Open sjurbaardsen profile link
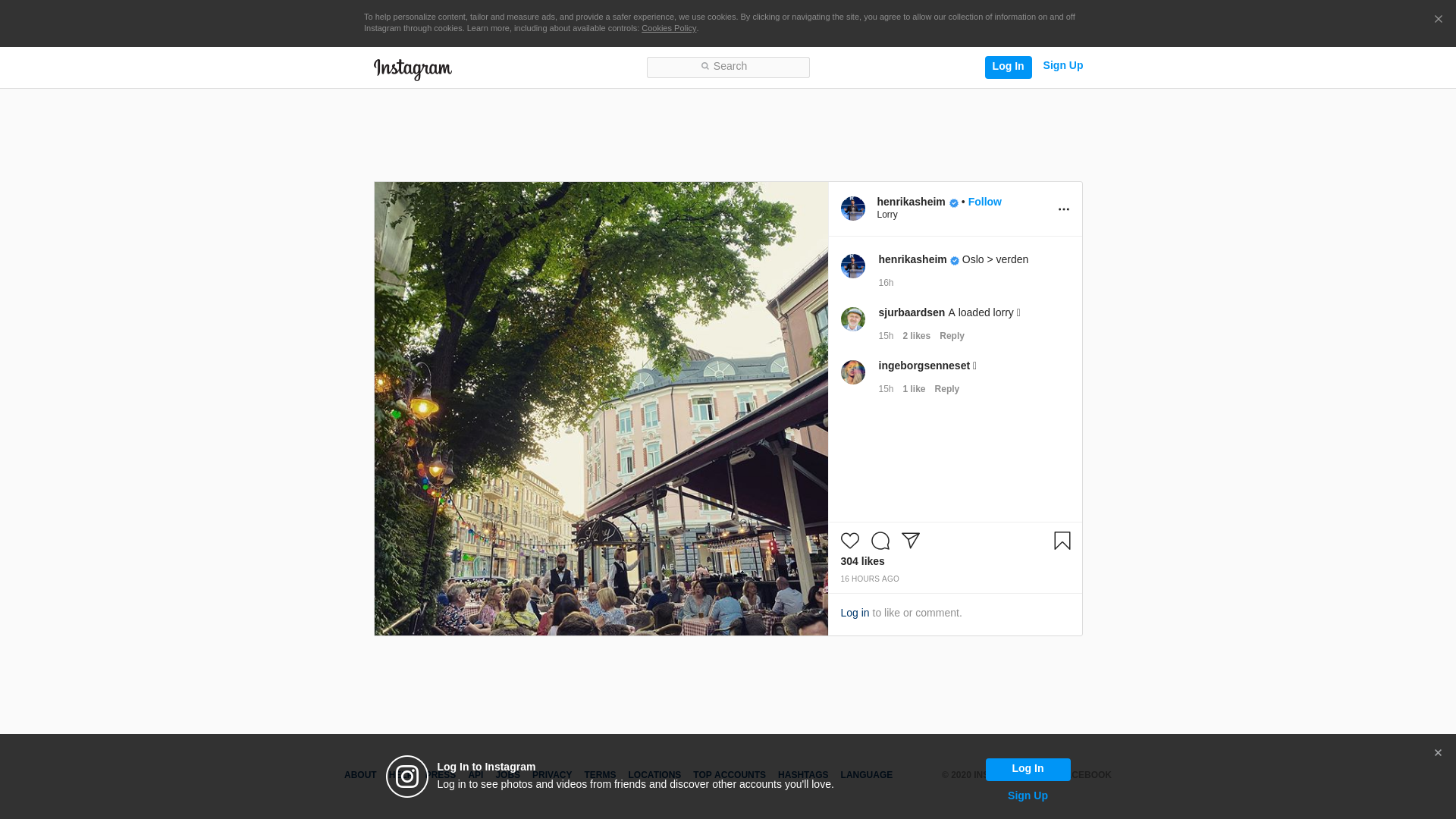Screen dimensions: 1456x819 click(912, 312)
